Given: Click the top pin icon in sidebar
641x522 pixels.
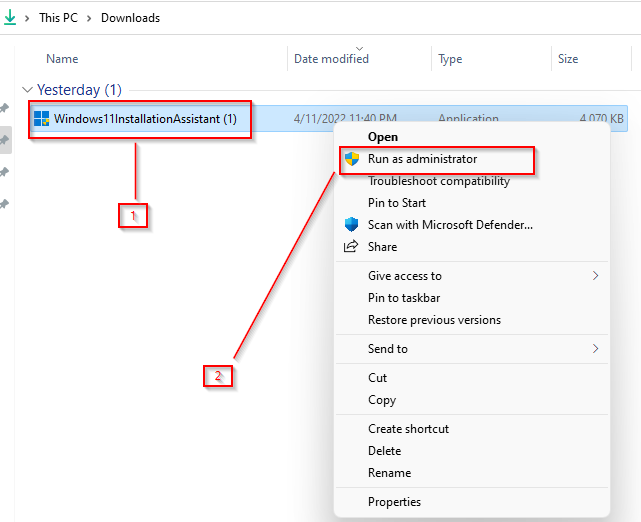Looking at the screenshot, I should pos(5,108).
